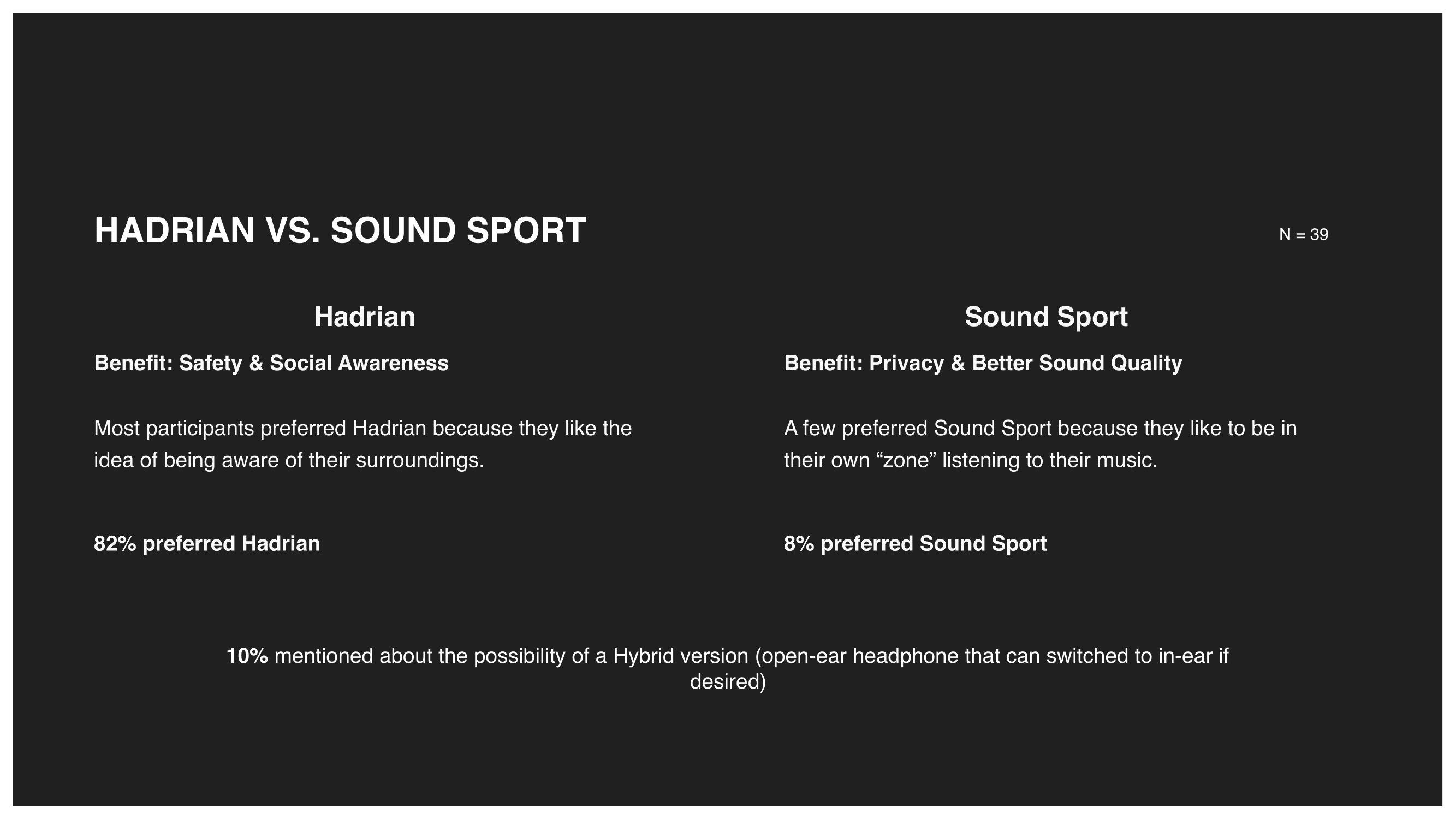Click the Hybrid version sentence at bottom

click(x=728, y=669)
